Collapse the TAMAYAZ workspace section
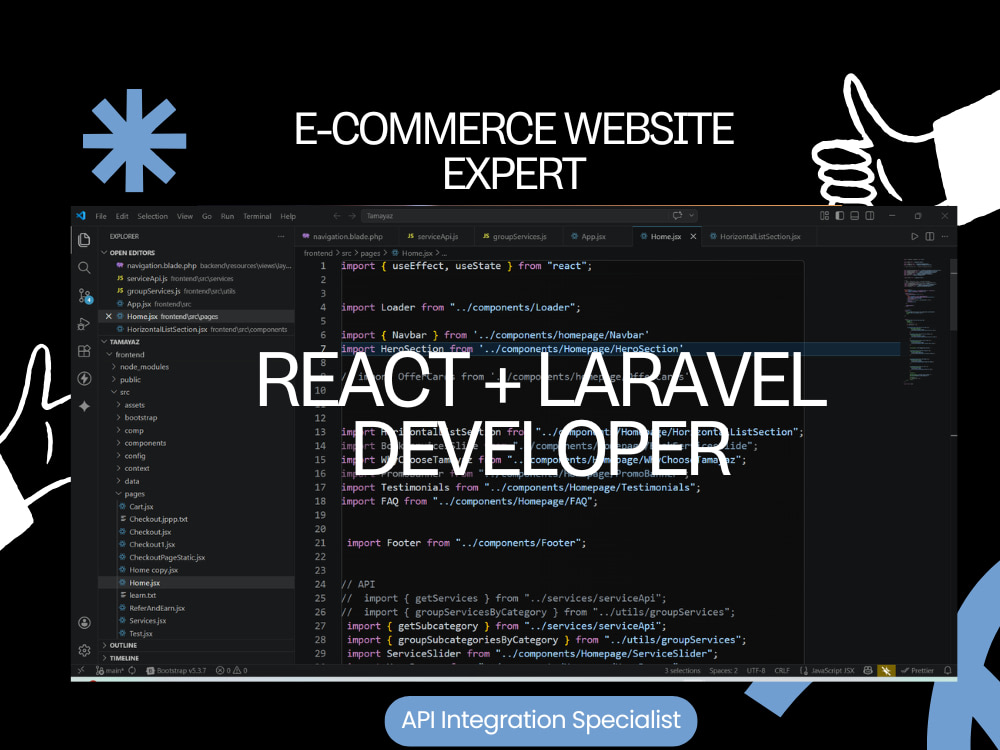 point(105,342)
